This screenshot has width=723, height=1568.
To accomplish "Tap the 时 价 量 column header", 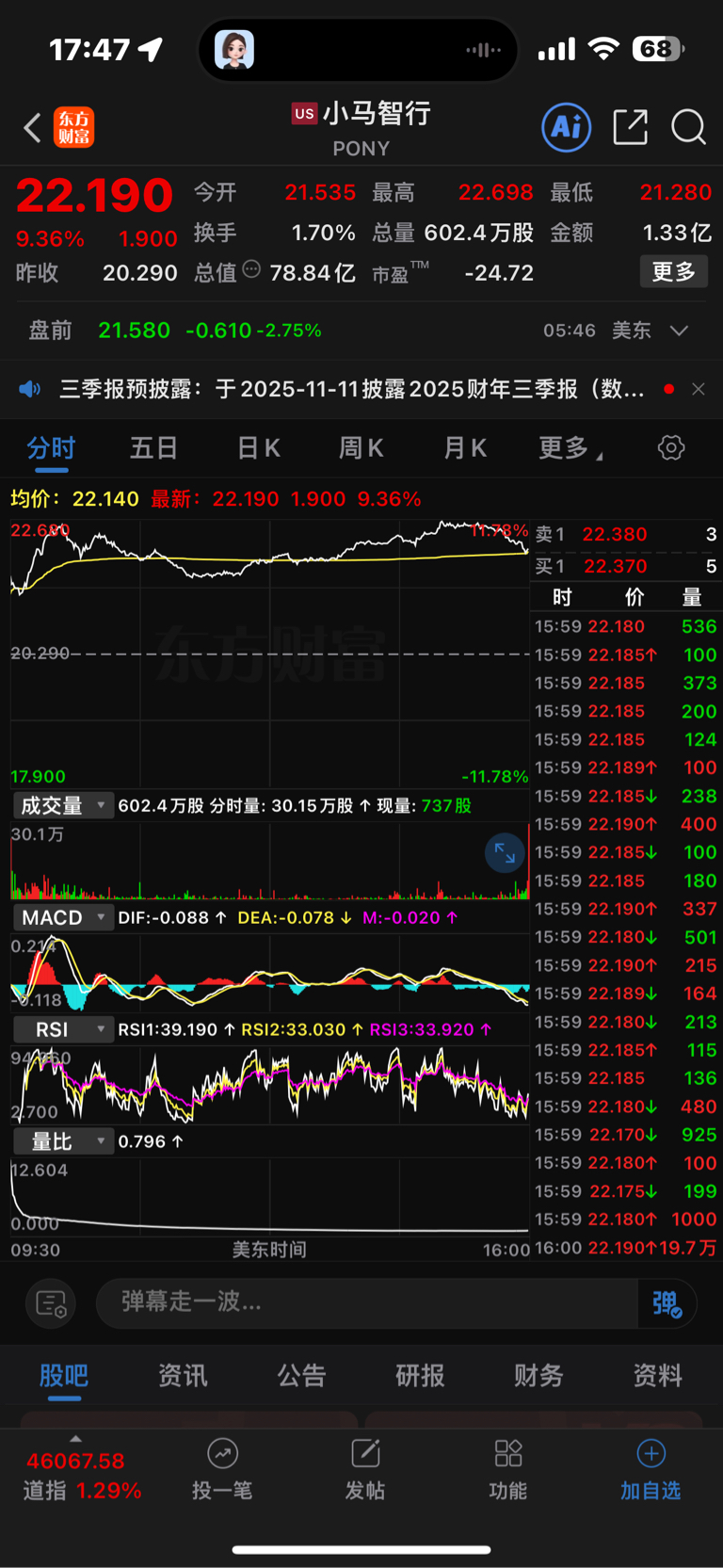I will pyautogui.click(x=626, y=597).
